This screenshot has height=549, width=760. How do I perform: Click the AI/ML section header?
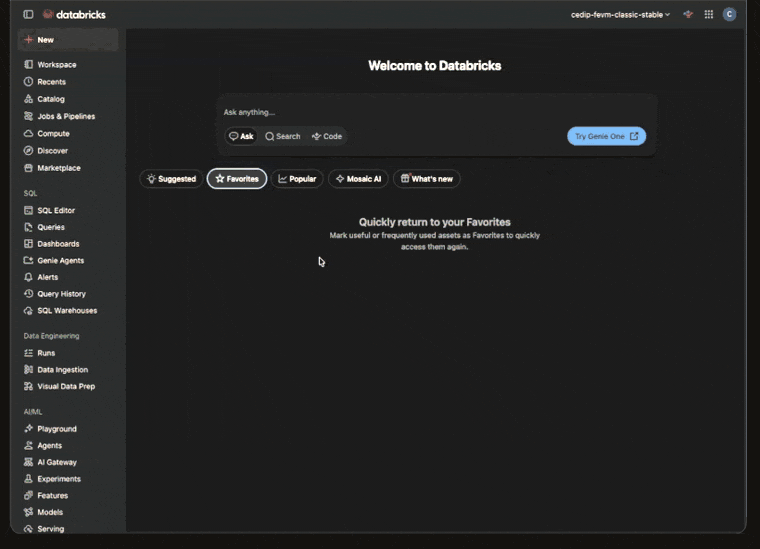coord(33,412)
